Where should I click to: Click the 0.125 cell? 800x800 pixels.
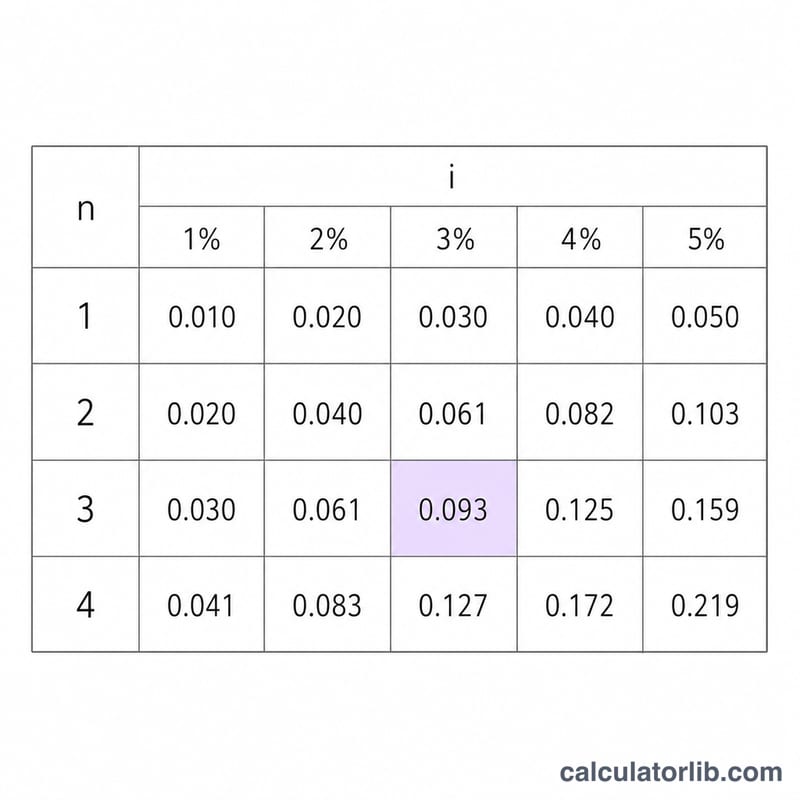(580, 509)
